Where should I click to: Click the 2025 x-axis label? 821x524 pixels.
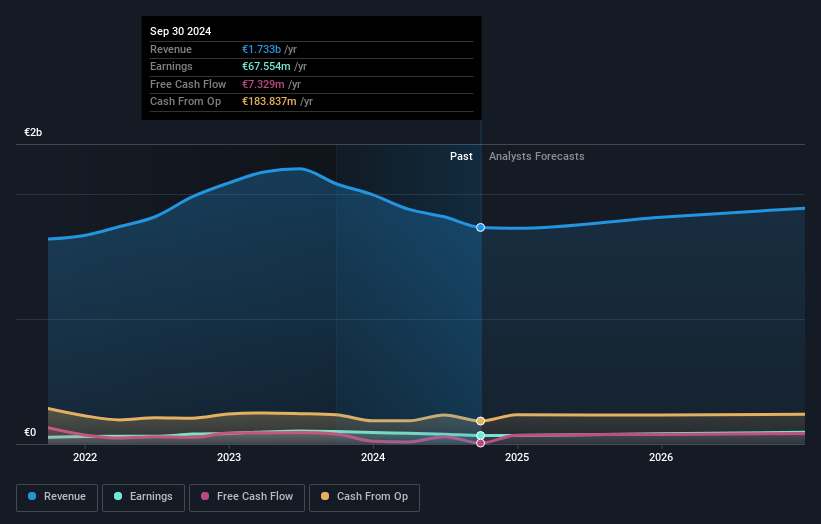(x=517, y=458)
